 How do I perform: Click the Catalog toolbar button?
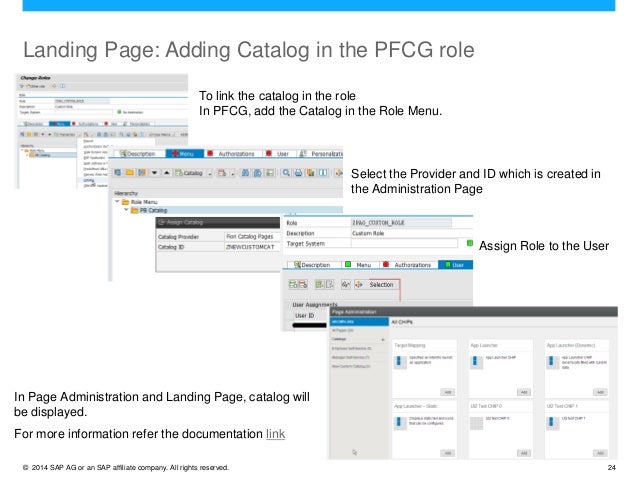[189, 173]
